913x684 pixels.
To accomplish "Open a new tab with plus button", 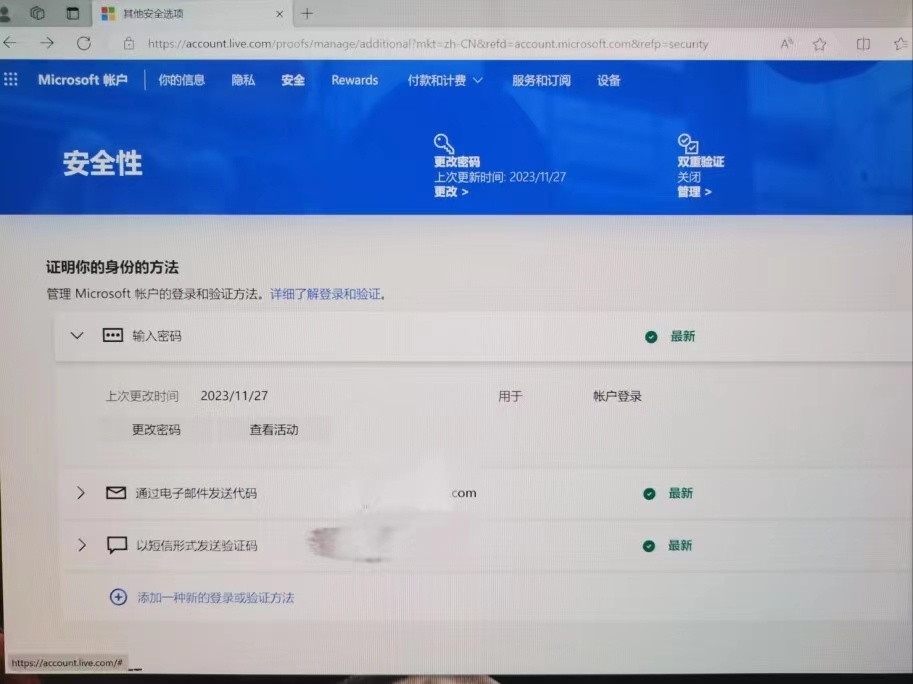I will pos(307,13).
